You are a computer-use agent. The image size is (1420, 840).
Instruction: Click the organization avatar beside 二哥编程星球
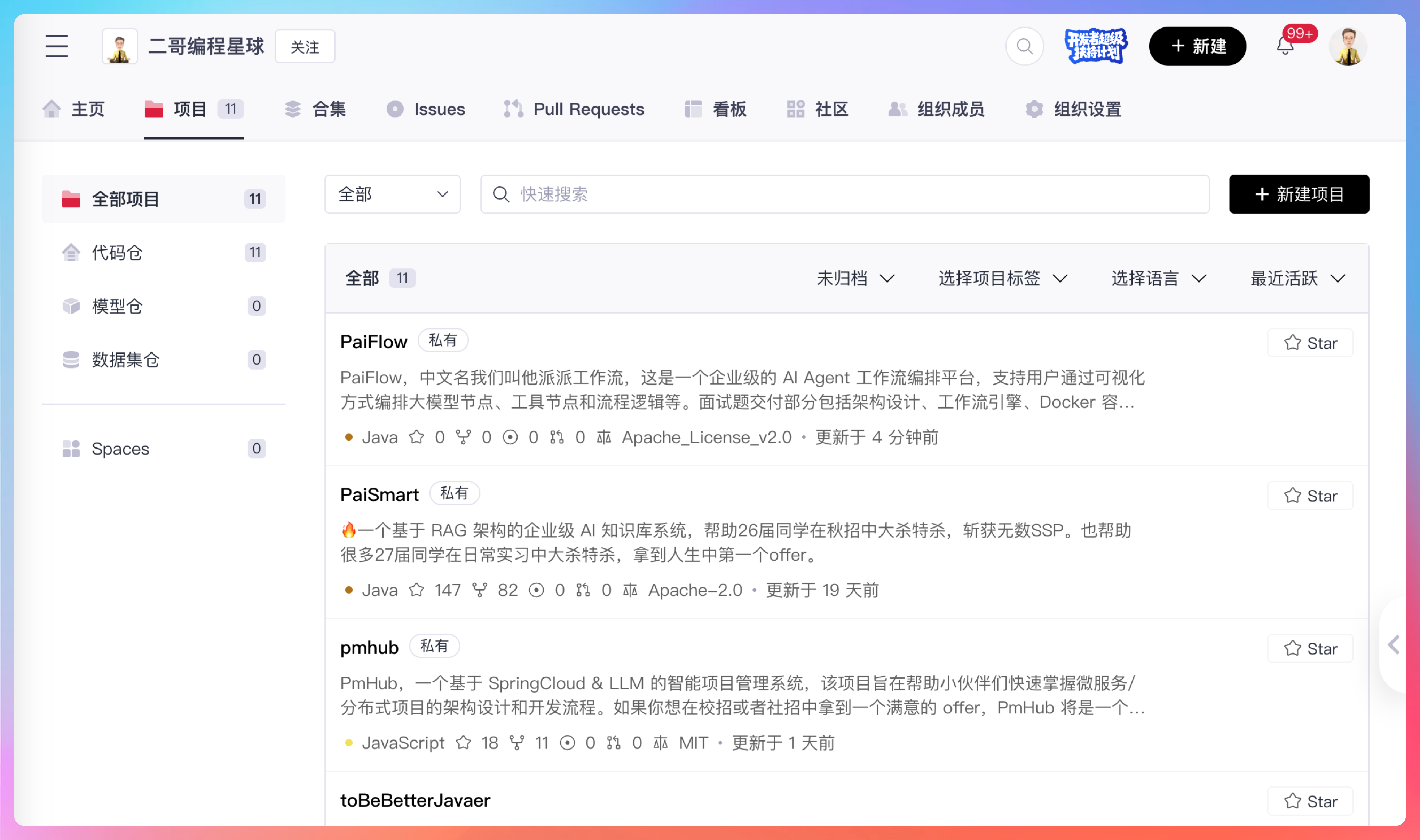coord(119,46)
